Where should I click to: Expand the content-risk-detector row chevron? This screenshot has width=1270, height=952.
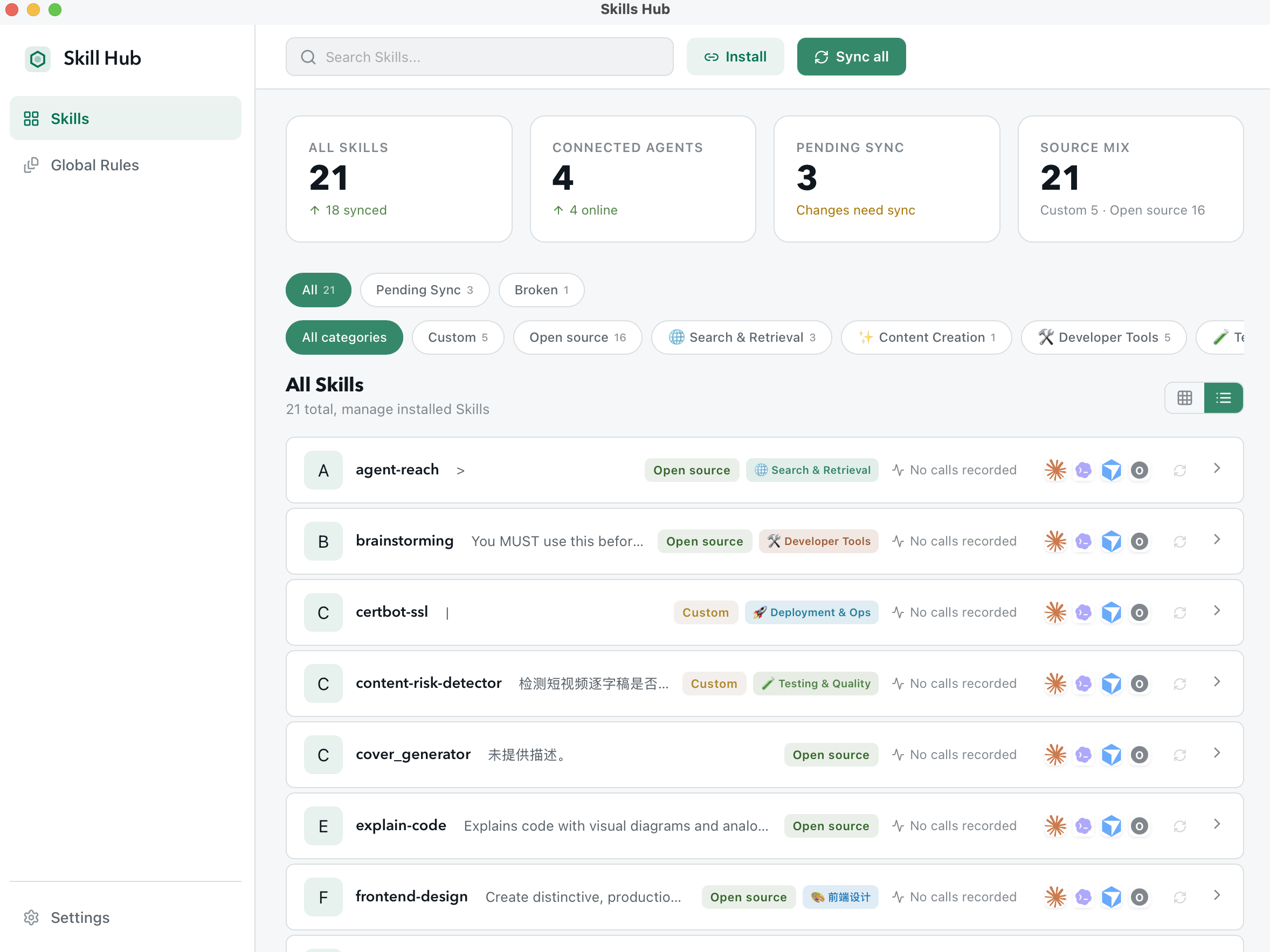coord(1217,682)
